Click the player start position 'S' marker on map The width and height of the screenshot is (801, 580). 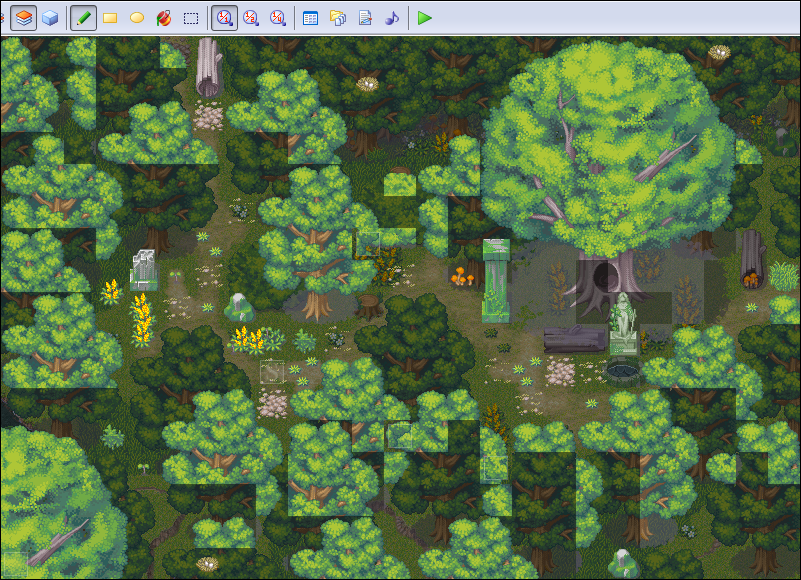click(x=272, y=372)
